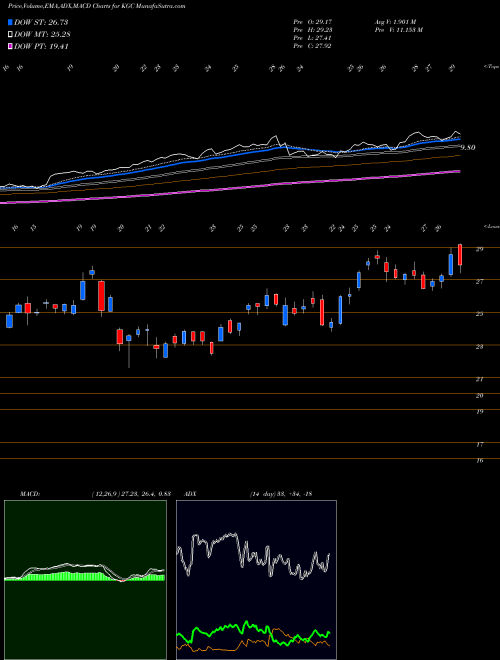Click the 'Pre H: 29.23' value
This screenshot has height=660, width=500.
click(313, 30)
